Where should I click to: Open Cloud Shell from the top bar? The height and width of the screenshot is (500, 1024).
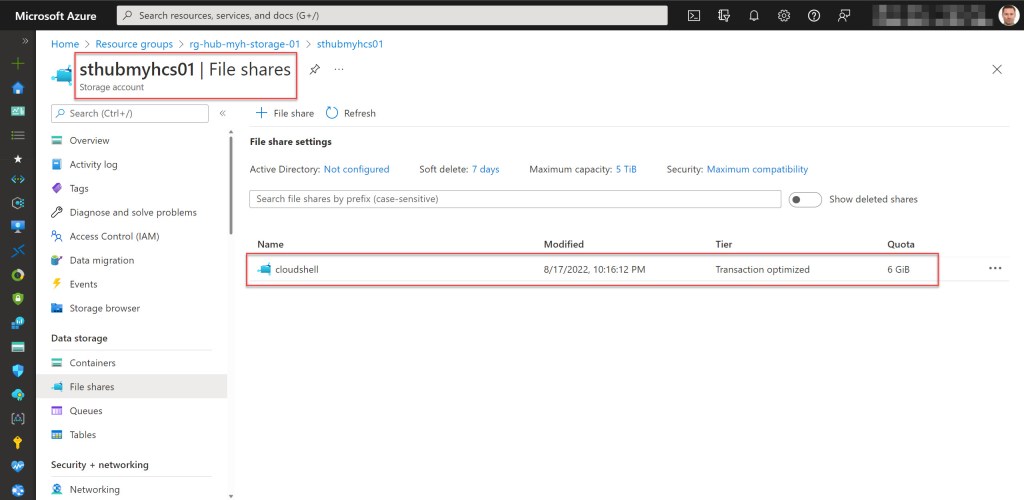click(x=694, y=15)
